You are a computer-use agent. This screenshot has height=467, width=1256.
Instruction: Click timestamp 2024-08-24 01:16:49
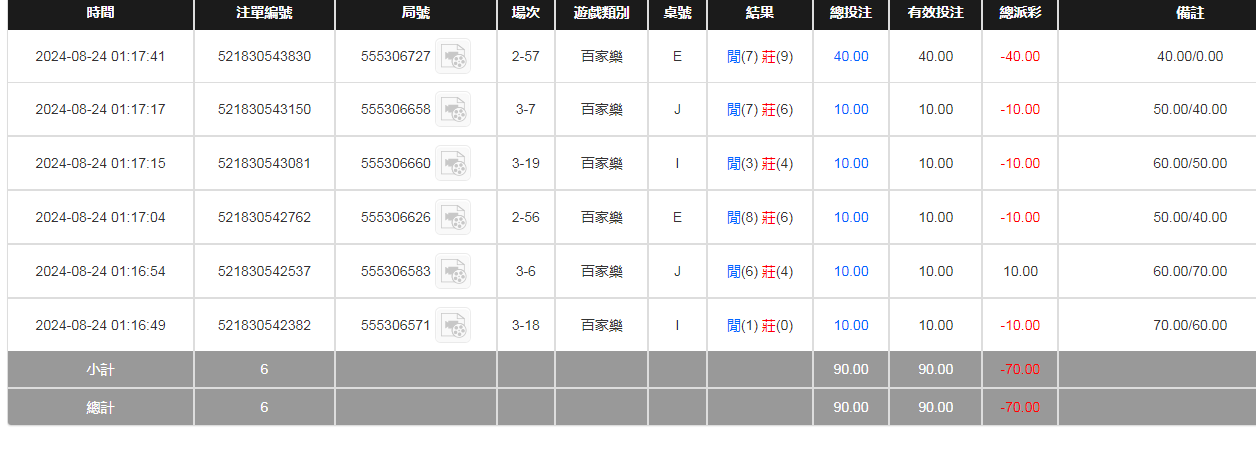pyautogui.click(x=100, y=325)
